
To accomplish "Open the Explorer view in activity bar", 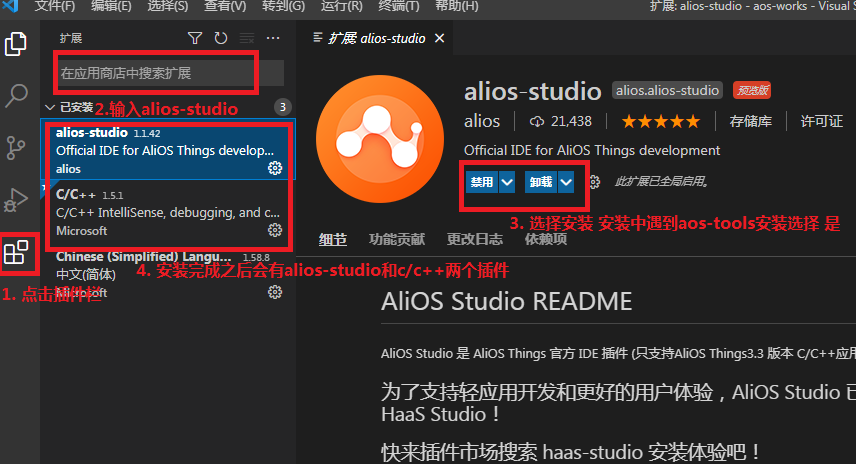I will tap(16, 44).
